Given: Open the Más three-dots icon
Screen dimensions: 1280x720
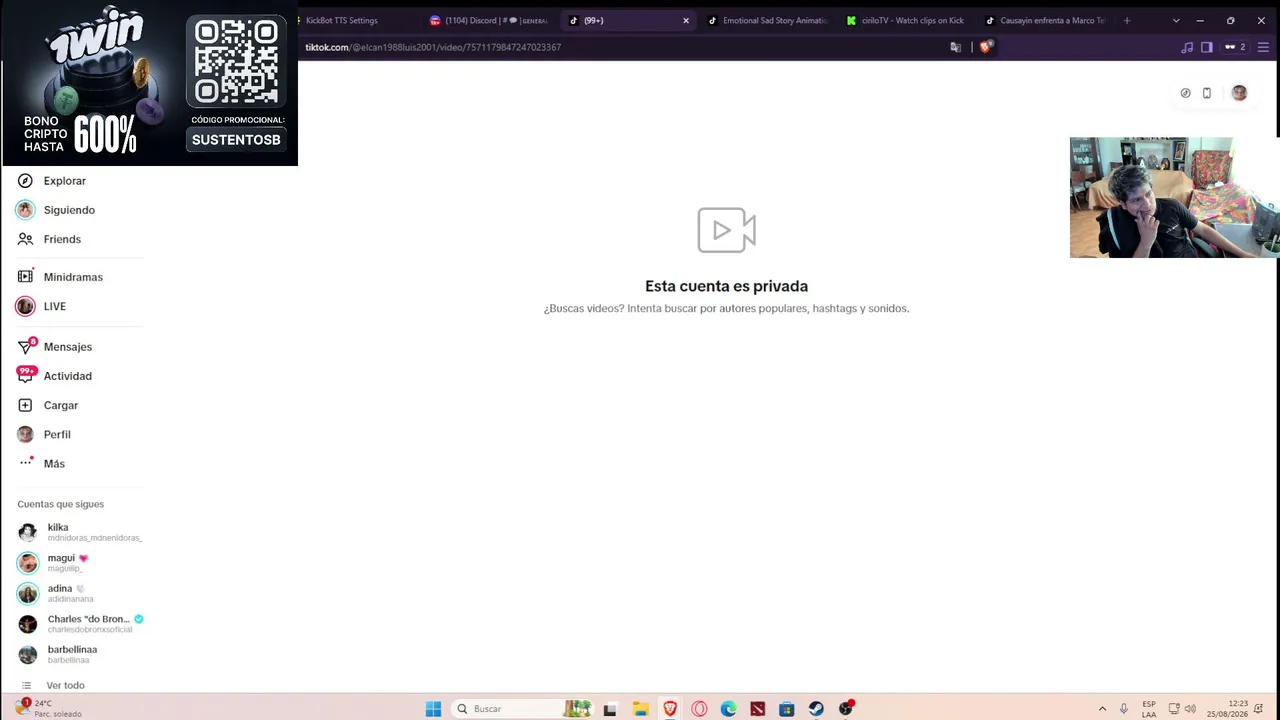Looking at the screenshot, I should pos(25,463).
